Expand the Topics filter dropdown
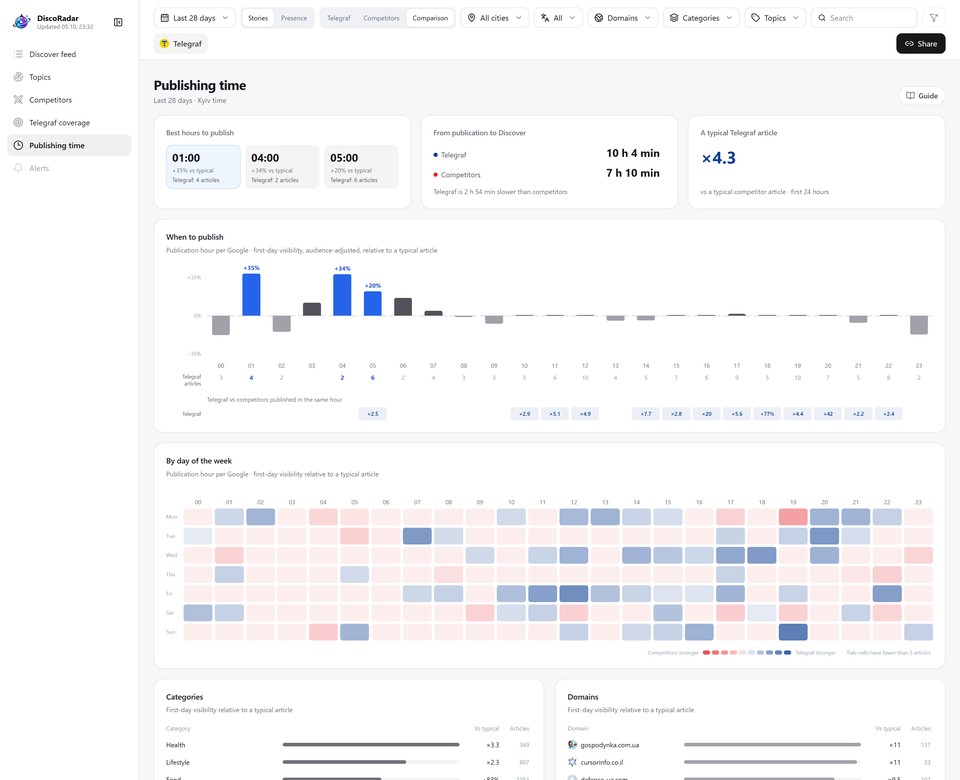This screenshot has height=780, width=960. [775, 18]
